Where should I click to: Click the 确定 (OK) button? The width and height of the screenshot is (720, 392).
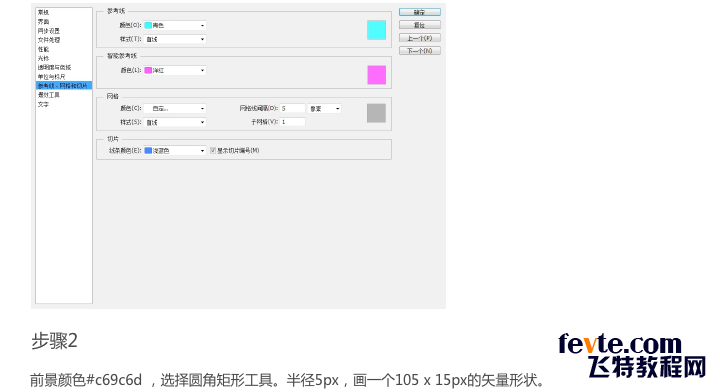pyautogui.click(x=419, y=12)
